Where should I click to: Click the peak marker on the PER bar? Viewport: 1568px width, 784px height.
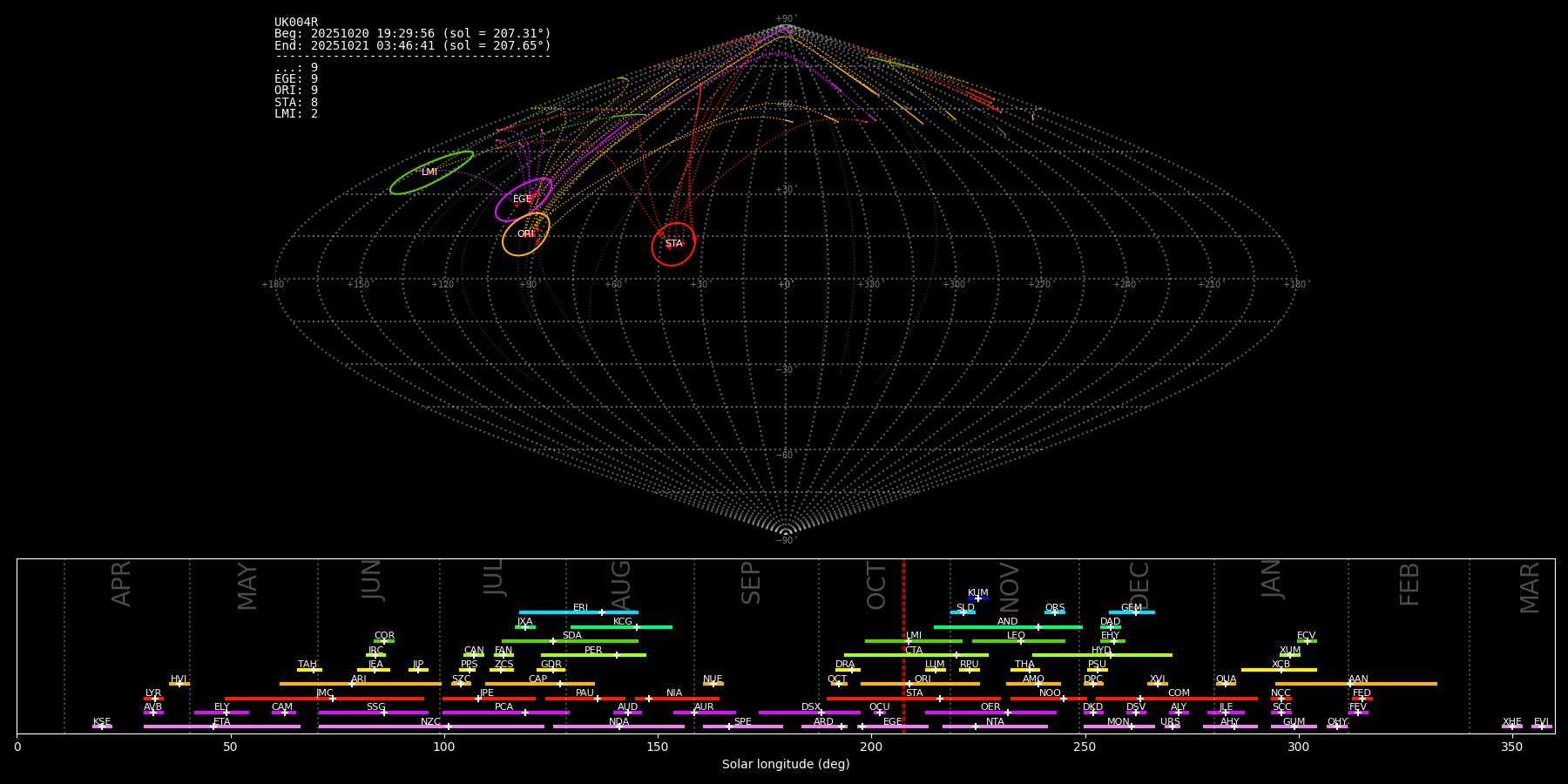point(617,655)
